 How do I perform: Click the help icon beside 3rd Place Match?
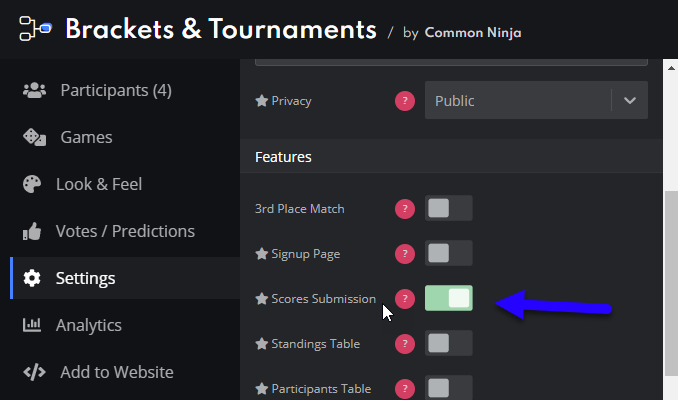405,209
